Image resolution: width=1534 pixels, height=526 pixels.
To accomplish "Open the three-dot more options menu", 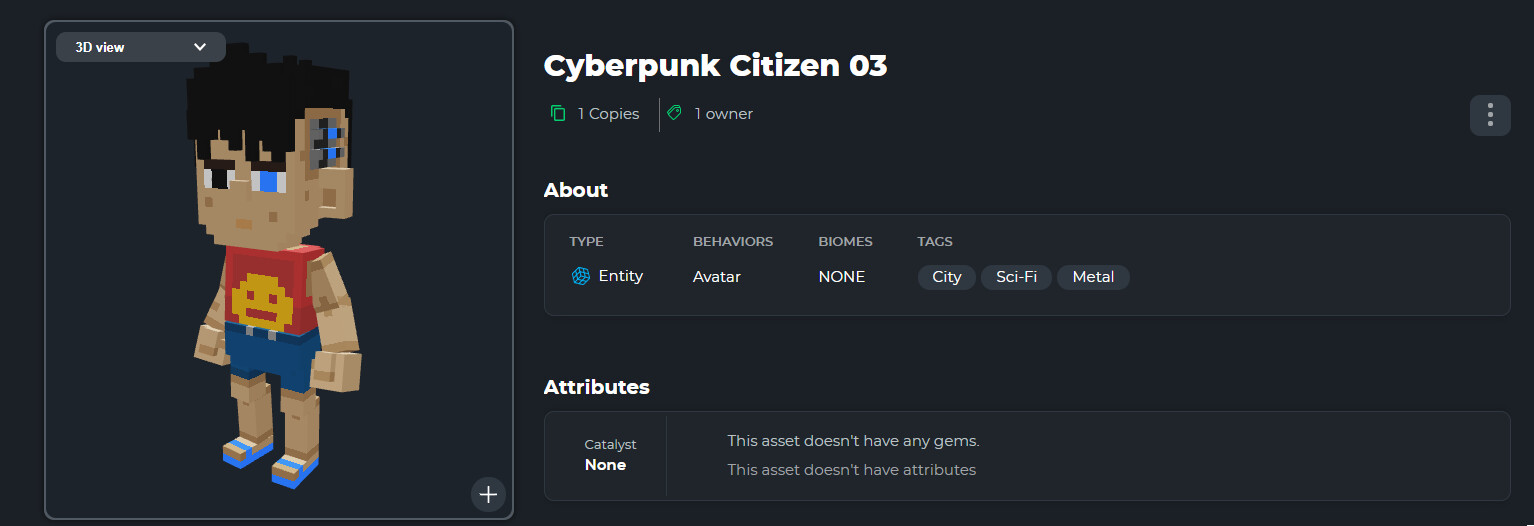I will coord(1490,115).
